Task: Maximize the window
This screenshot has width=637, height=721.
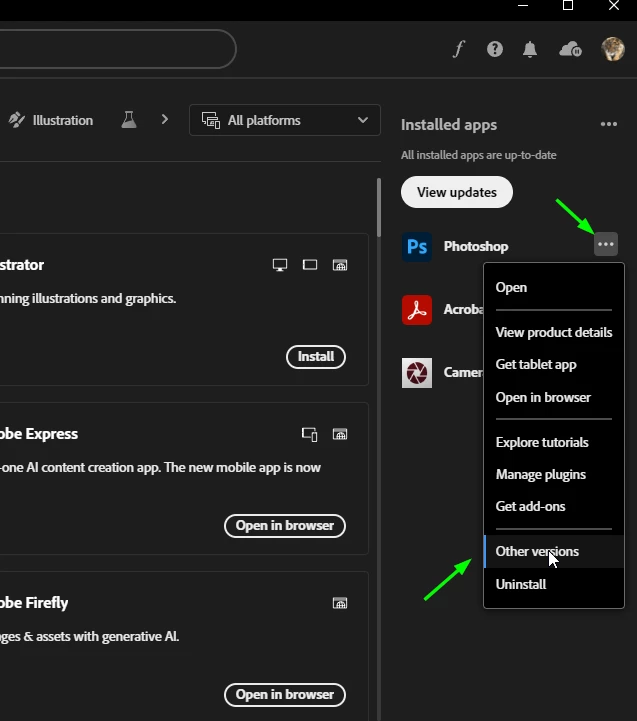Action: pyautogui.click(x=568, y=6)
